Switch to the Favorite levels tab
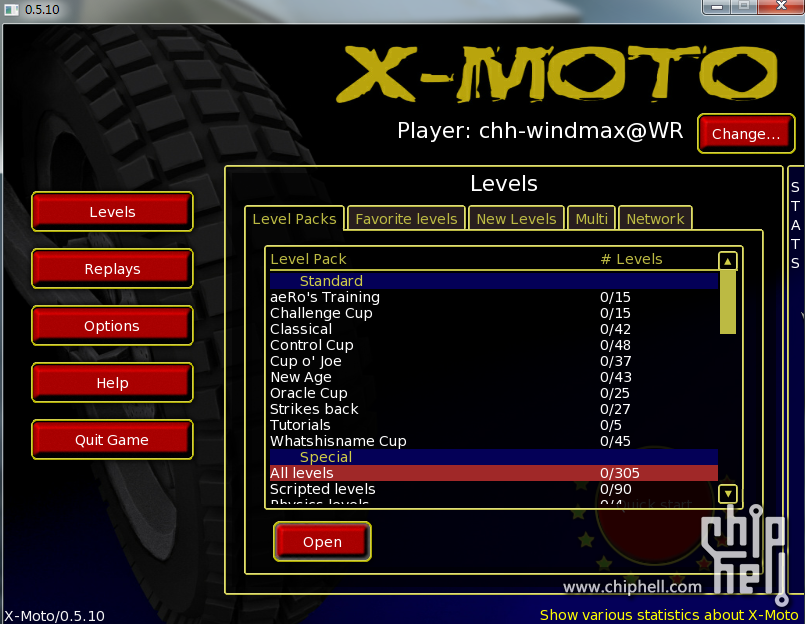The image size is (805, 624). point(406,219)
